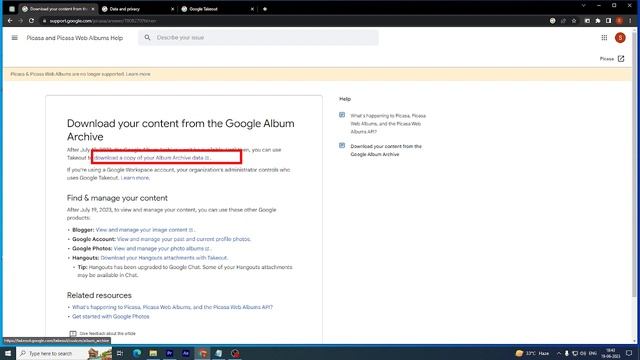Image resolution: width=640 pixels, height=360 pixels.
Task: Reload the page
Action: pos(31,21)
